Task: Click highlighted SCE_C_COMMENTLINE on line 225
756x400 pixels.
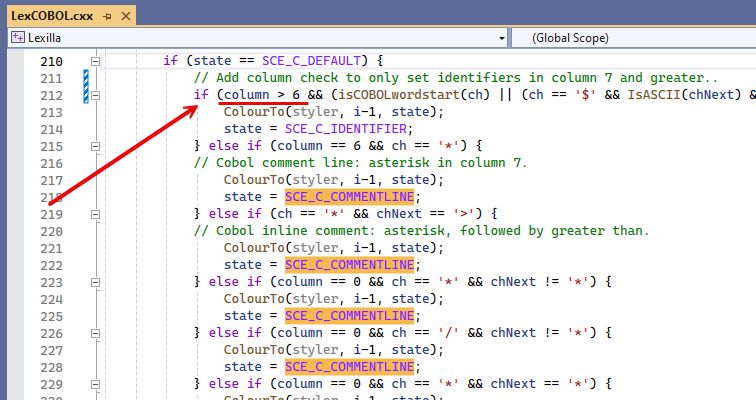Action: pyautogui.click(x=350, y=316)
